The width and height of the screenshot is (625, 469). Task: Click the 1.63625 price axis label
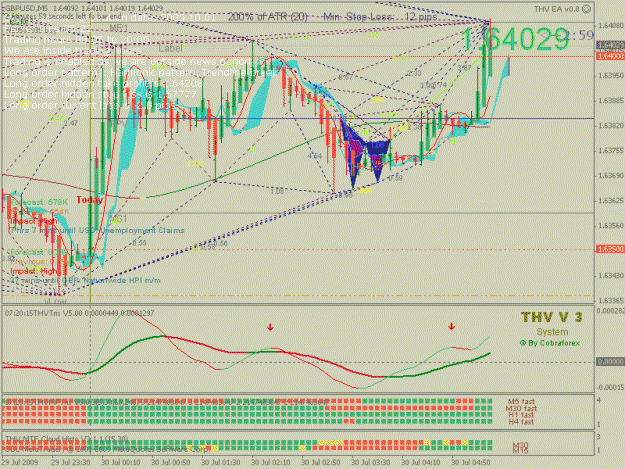click(611, 200)
